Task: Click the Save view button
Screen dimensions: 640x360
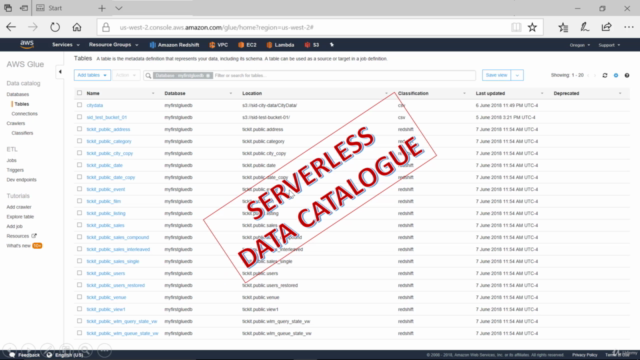Action: tap(496, 76)
